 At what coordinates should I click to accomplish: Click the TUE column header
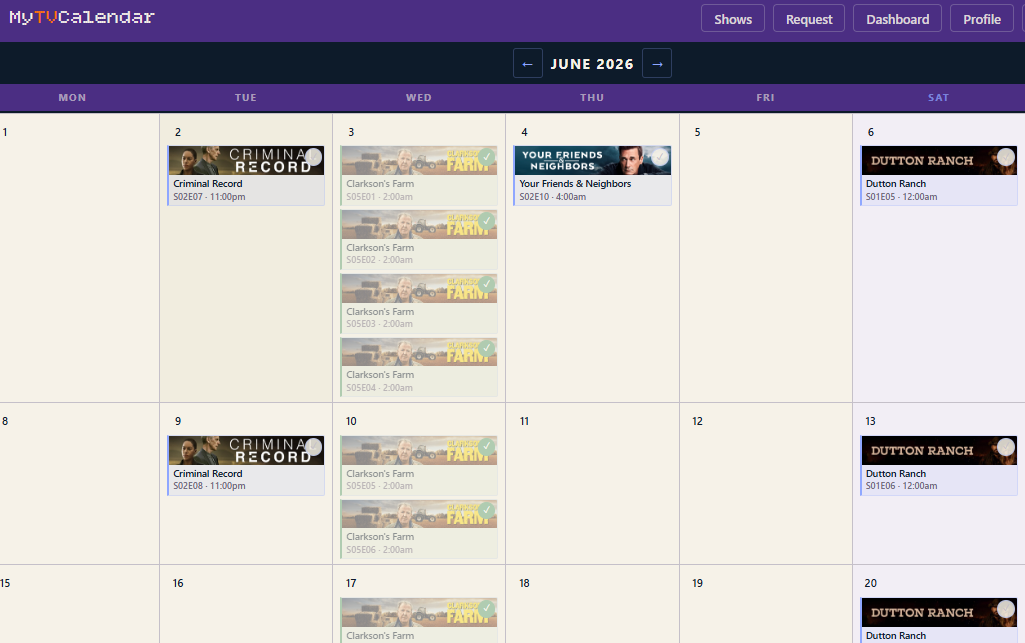246,97
